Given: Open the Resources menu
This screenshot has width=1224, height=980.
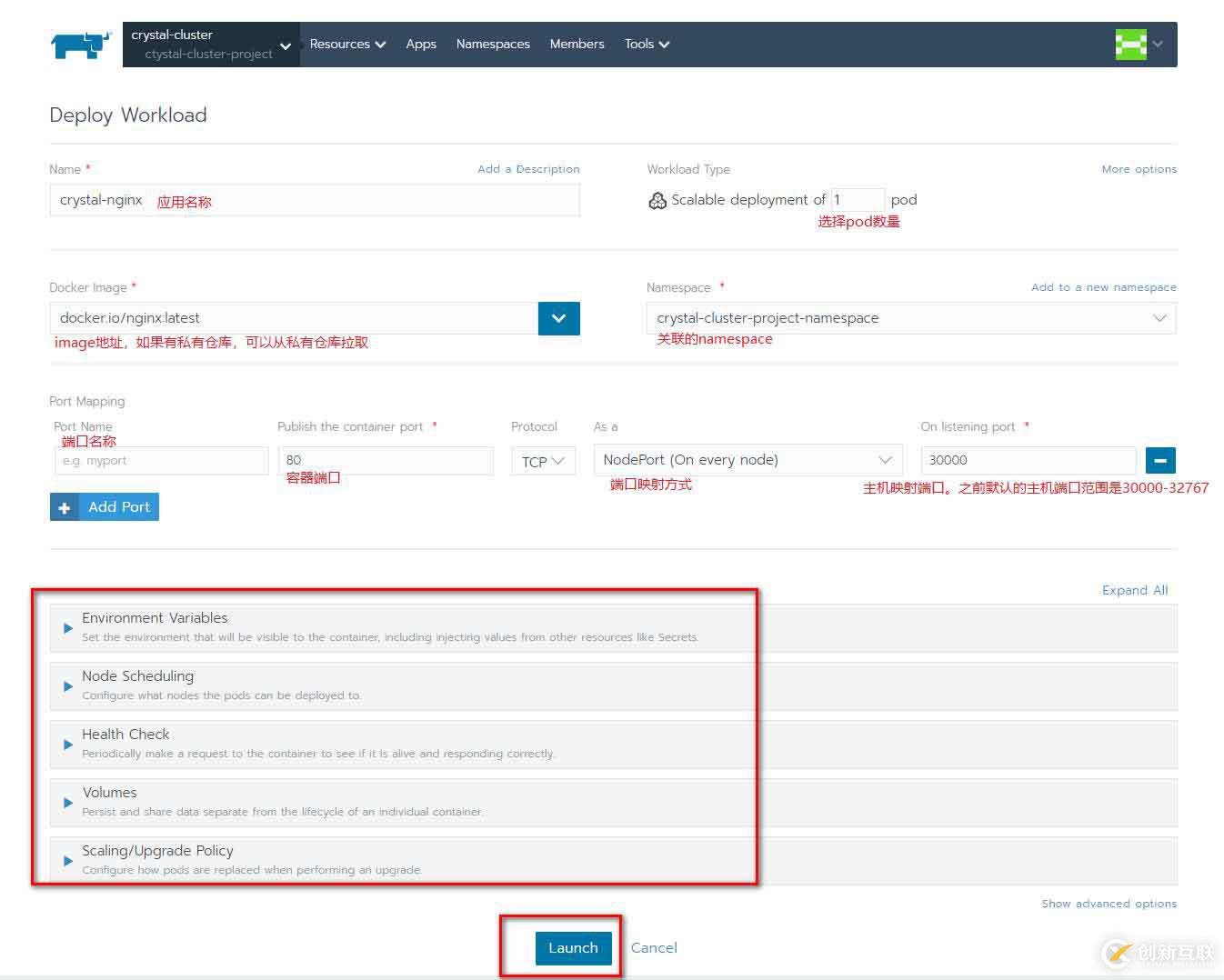Looking at the screenshot, I should pyautogui.click(x=347, y=44).
